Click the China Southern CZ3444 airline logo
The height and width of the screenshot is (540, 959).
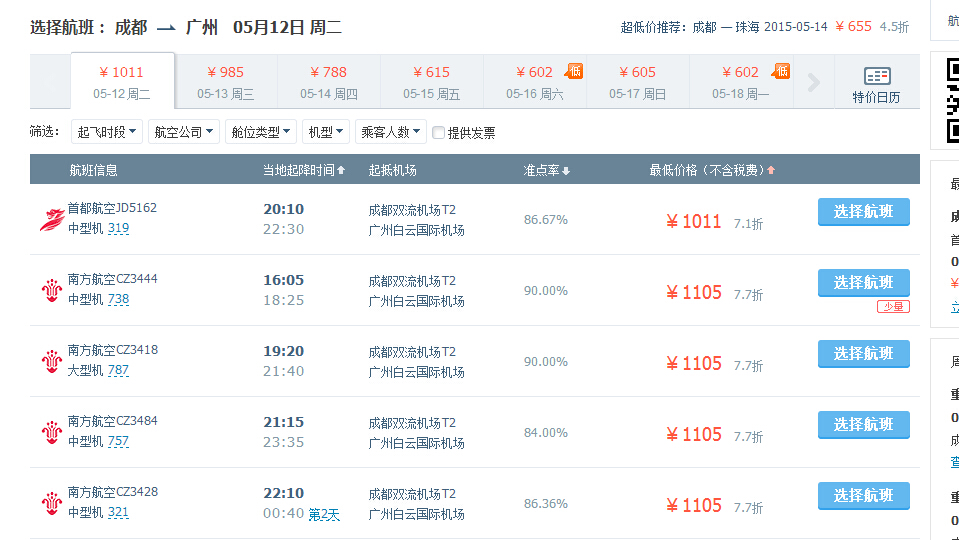point(51,291)
